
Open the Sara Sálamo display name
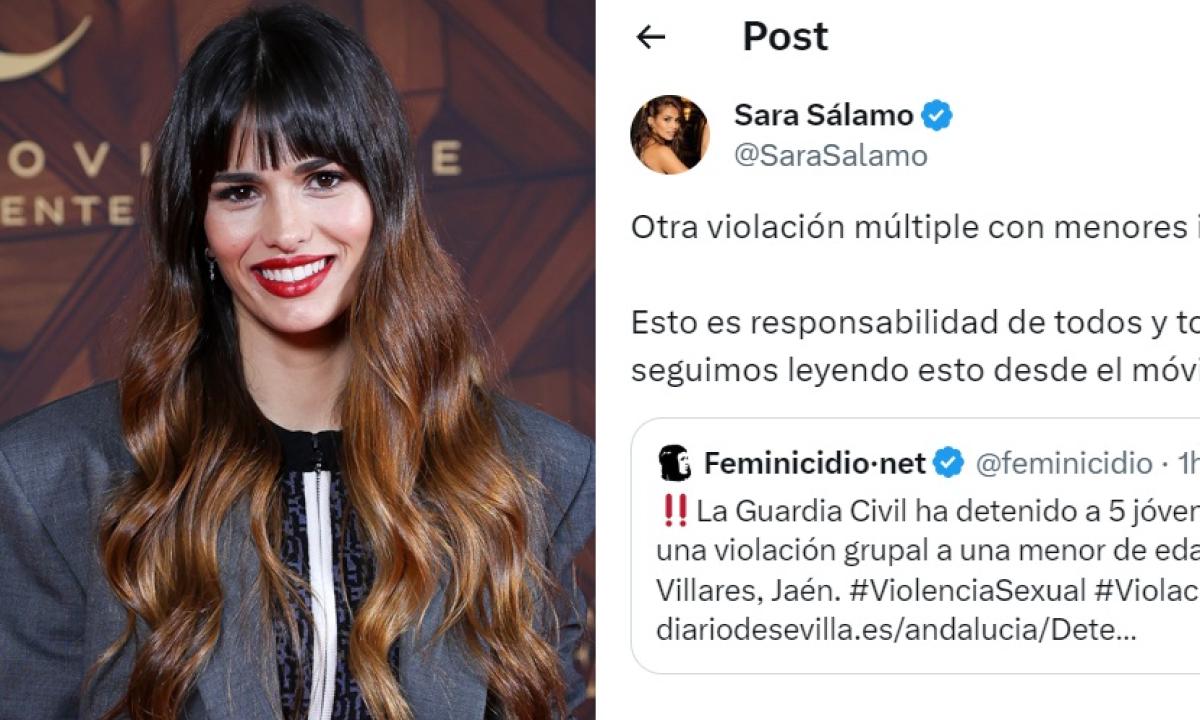click(x=824, y=115)
